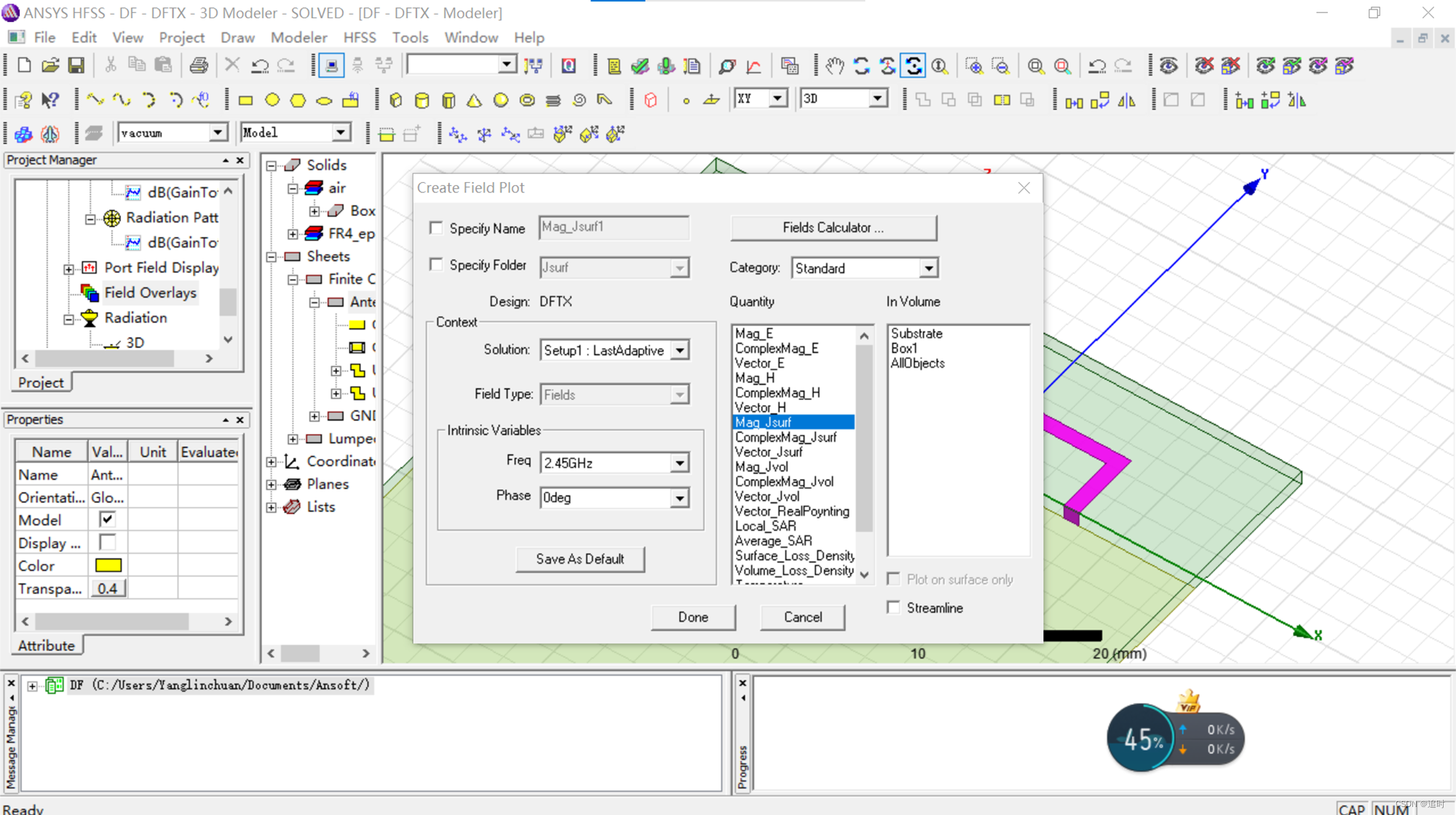Open the Solution Setup1 dropdown

pyautogui.click(x=679, y=350)
